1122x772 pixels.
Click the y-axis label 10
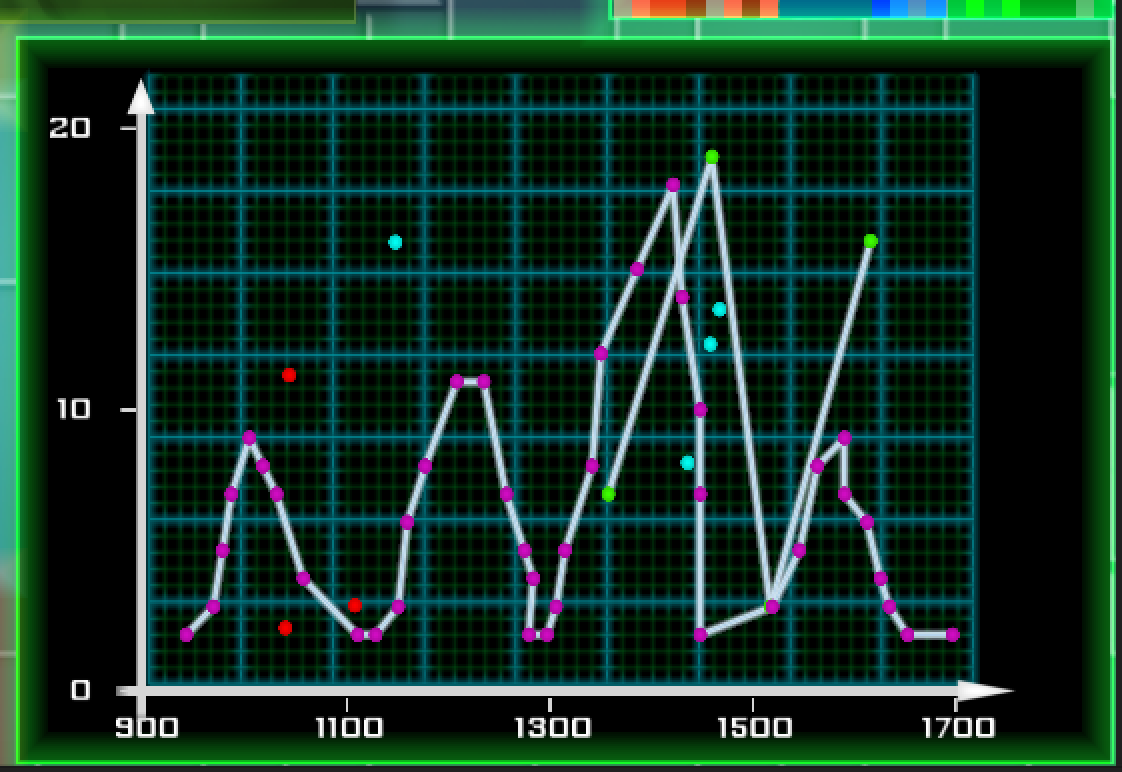click(74, 409)
